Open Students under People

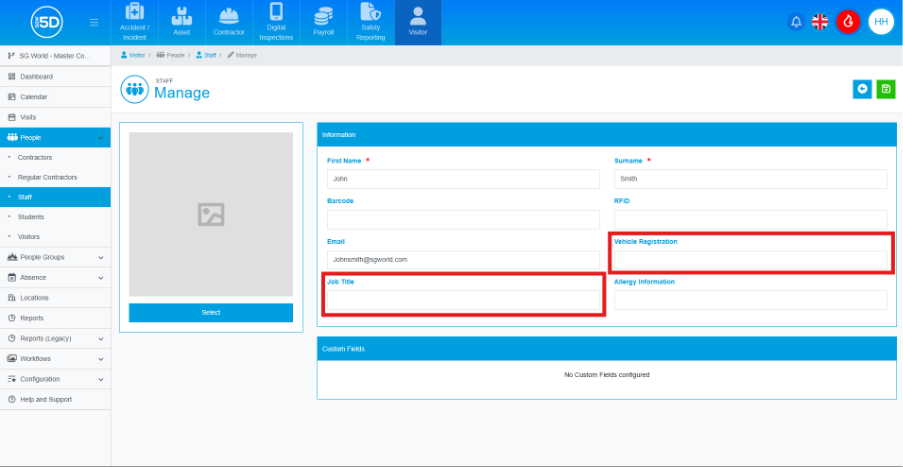(55, 217)
